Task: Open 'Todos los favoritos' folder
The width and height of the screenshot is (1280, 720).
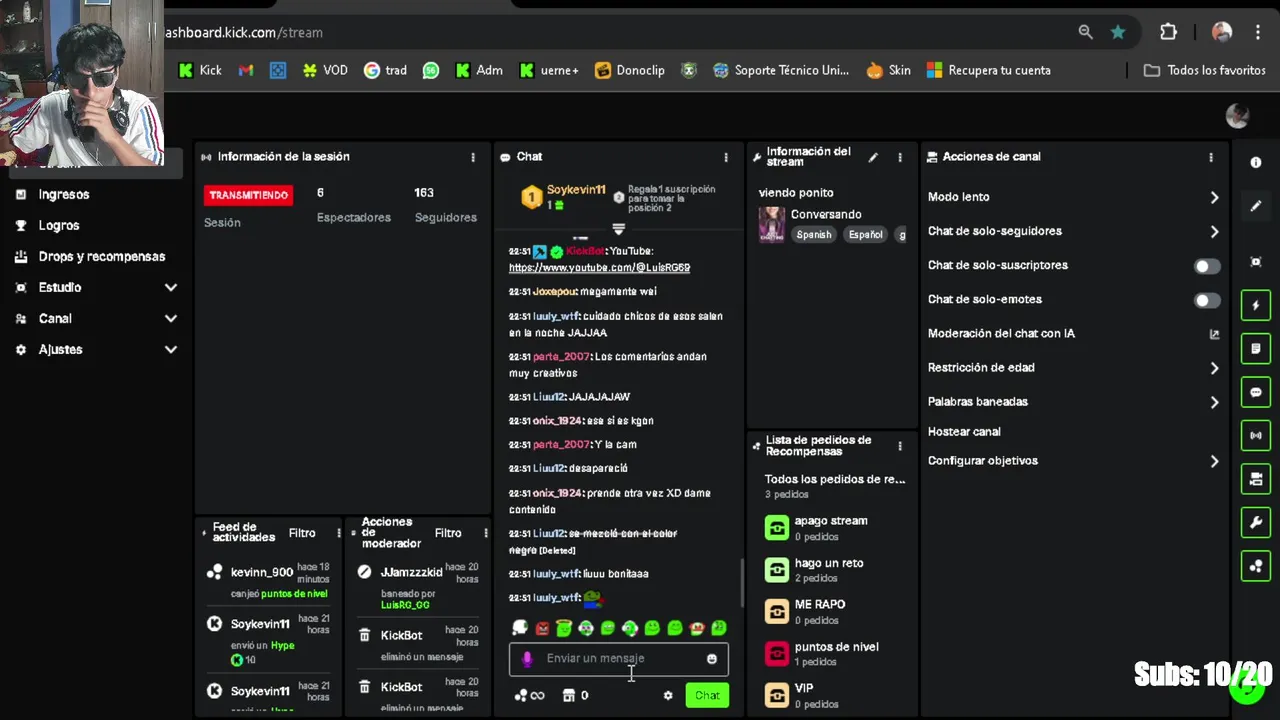Action: (1205, 70)
